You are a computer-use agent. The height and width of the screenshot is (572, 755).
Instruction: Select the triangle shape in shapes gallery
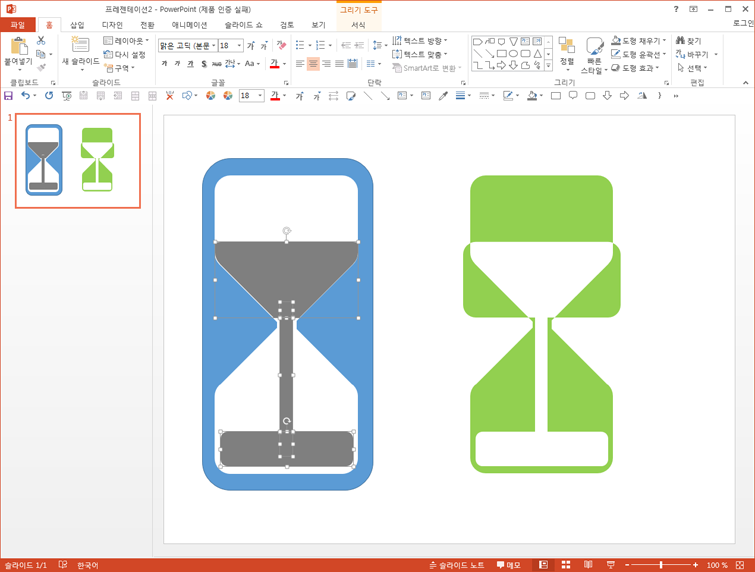(537, 53)
